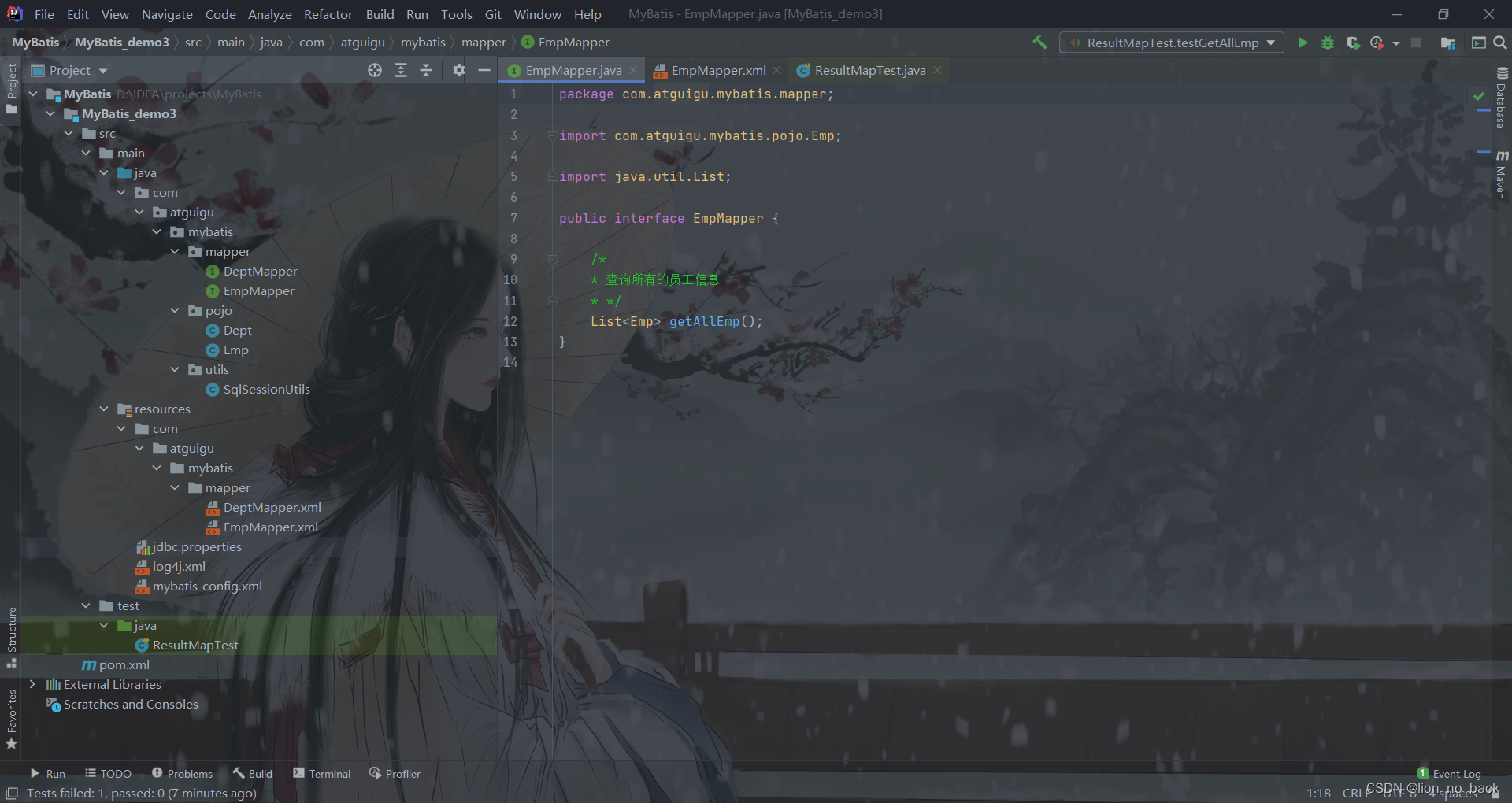Collapse the test folder node
Screen dimensions: 1512x803
pos(86,605)
